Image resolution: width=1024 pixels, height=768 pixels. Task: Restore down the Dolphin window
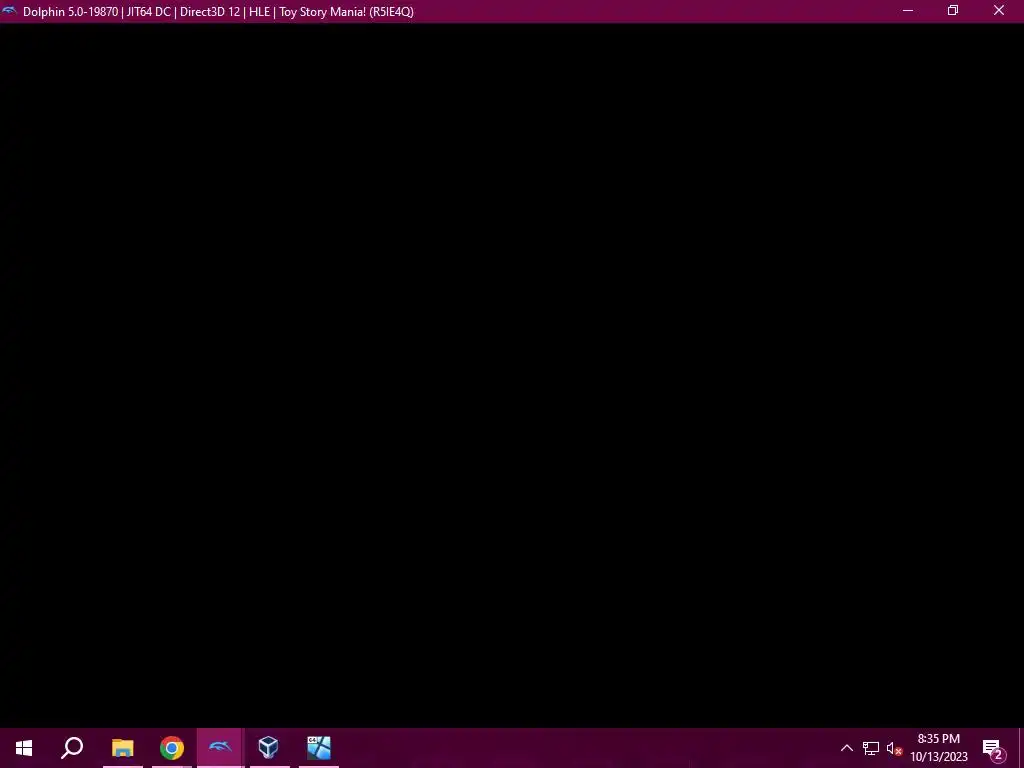click(x=953, y=11)
